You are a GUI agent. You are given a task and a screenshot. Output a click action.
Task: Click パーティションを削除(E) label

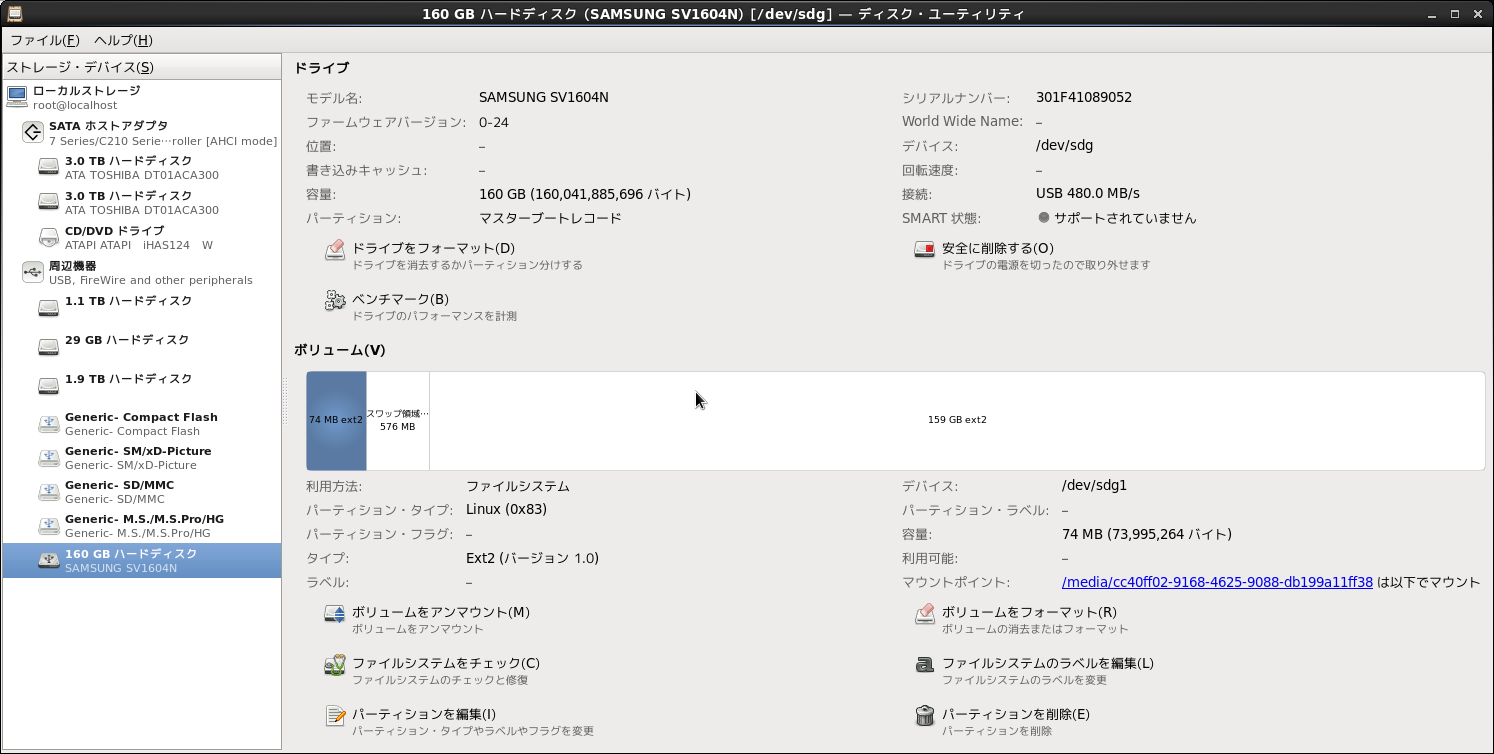point(1016,714)
